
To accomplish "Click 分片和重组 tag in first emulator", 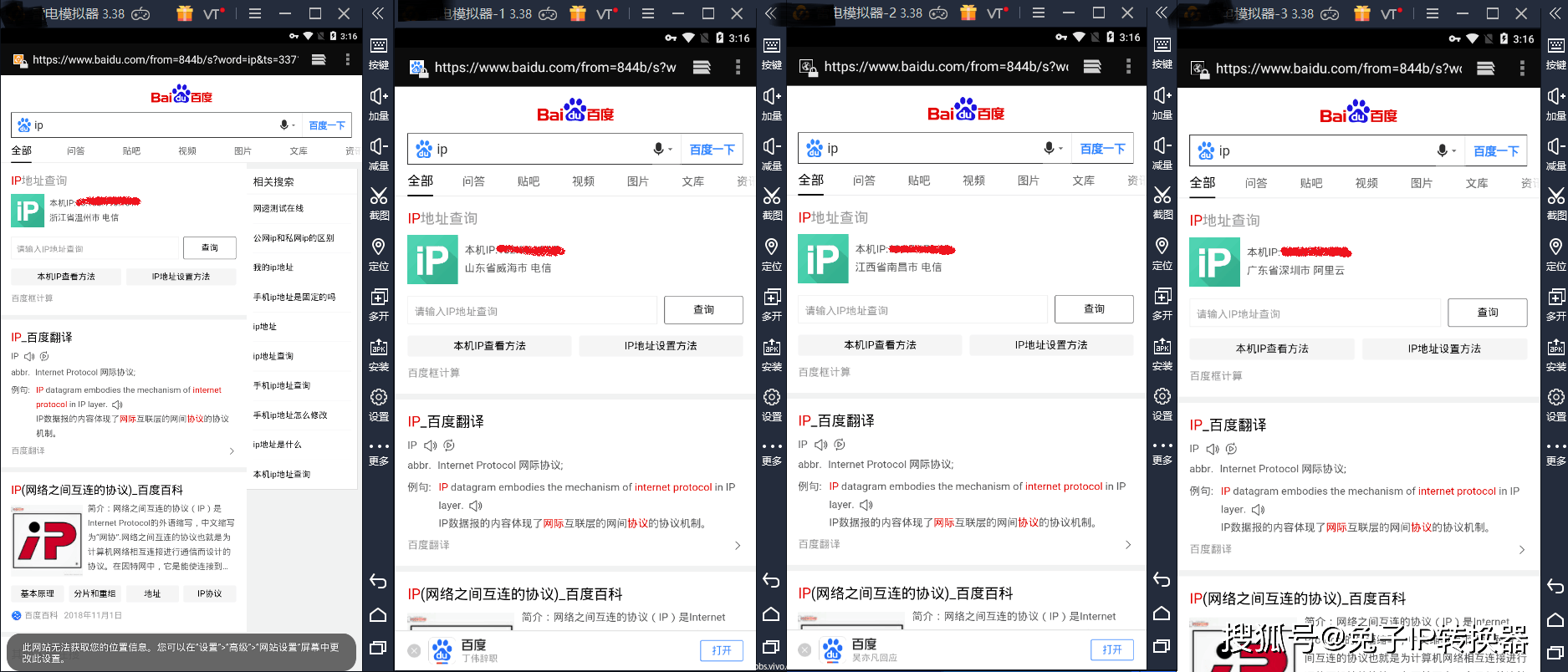I will click(94, 593).
